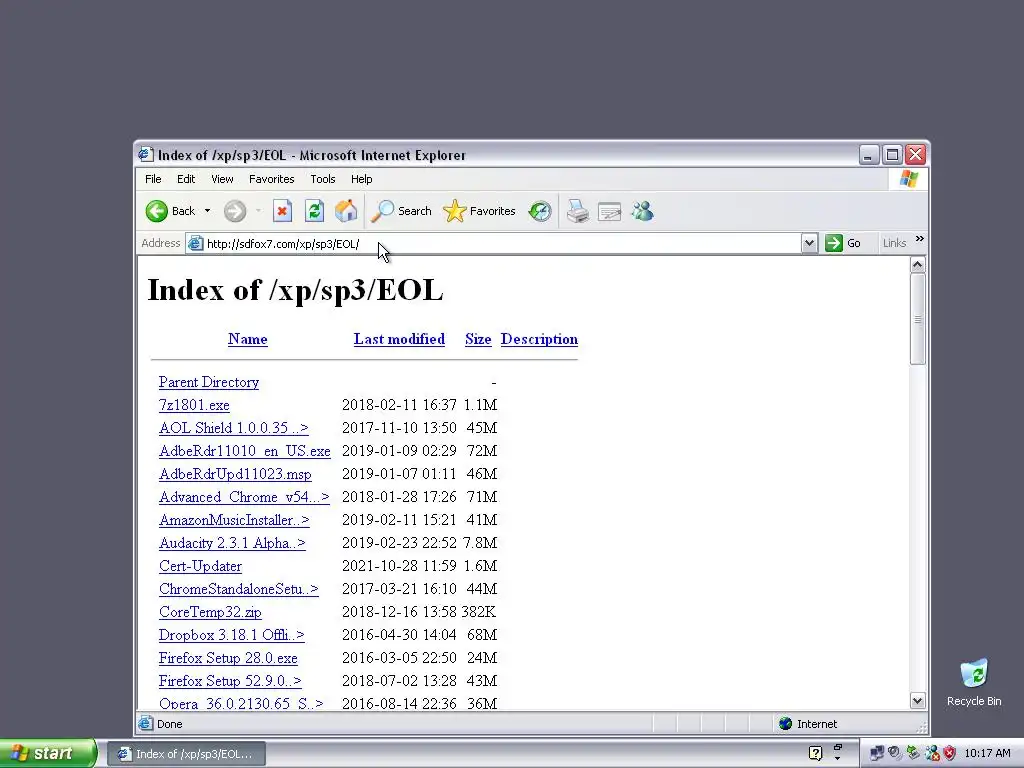Click the network computers tray icon
Viewport: 1024px width, 768px height.
(876, 753)
